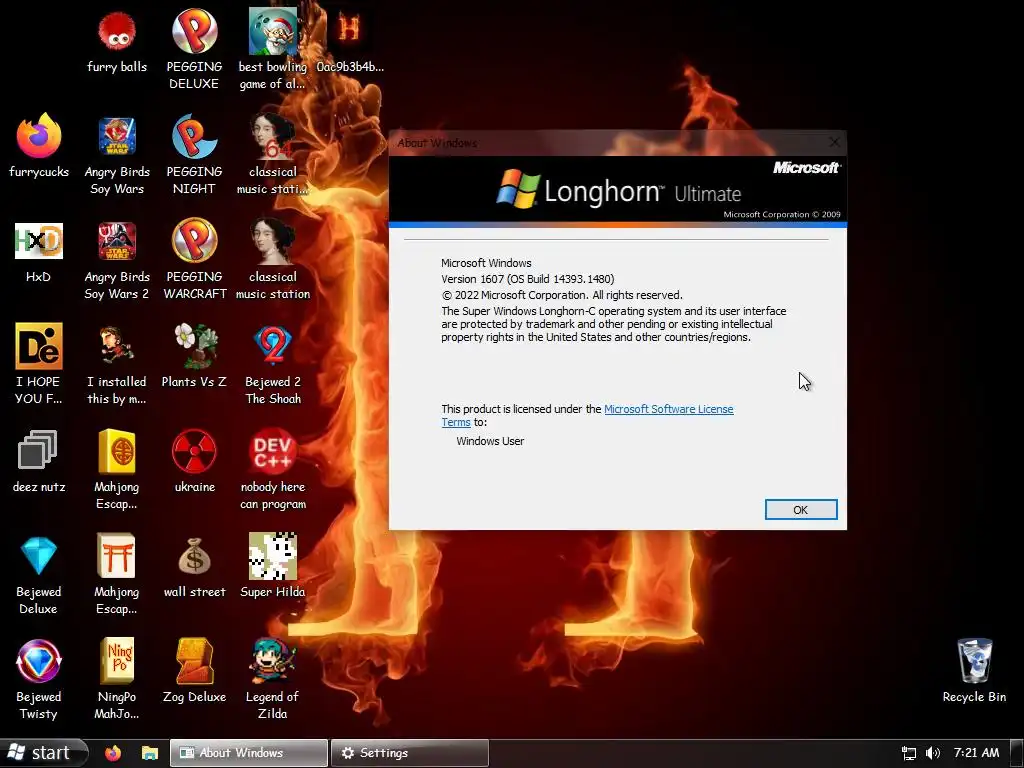The height and width of the screenshot is (768, 1024).
Task: Click the PEGGING WARCRAFT desktop icon
Action: (x=194, y=261)
